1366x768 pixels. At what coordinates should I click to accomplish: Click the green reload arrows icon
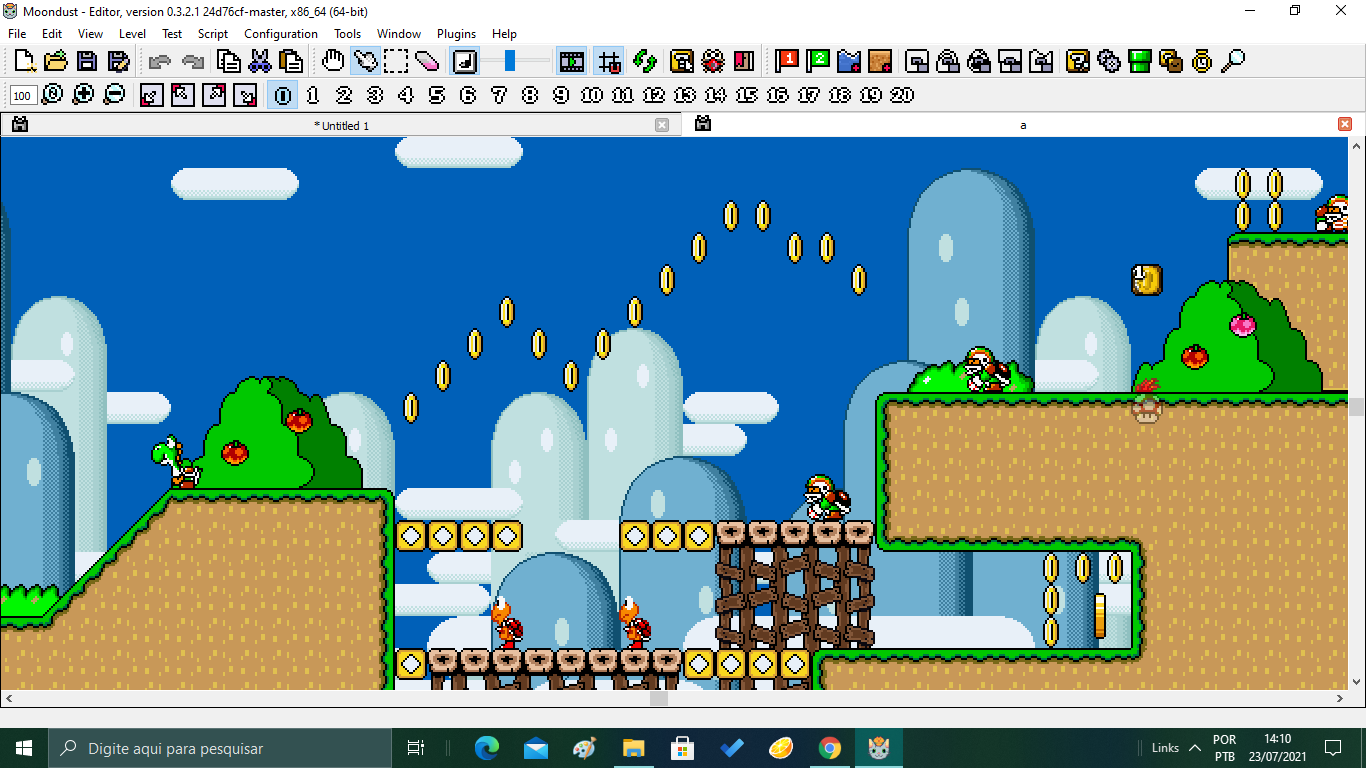(645, 61)
